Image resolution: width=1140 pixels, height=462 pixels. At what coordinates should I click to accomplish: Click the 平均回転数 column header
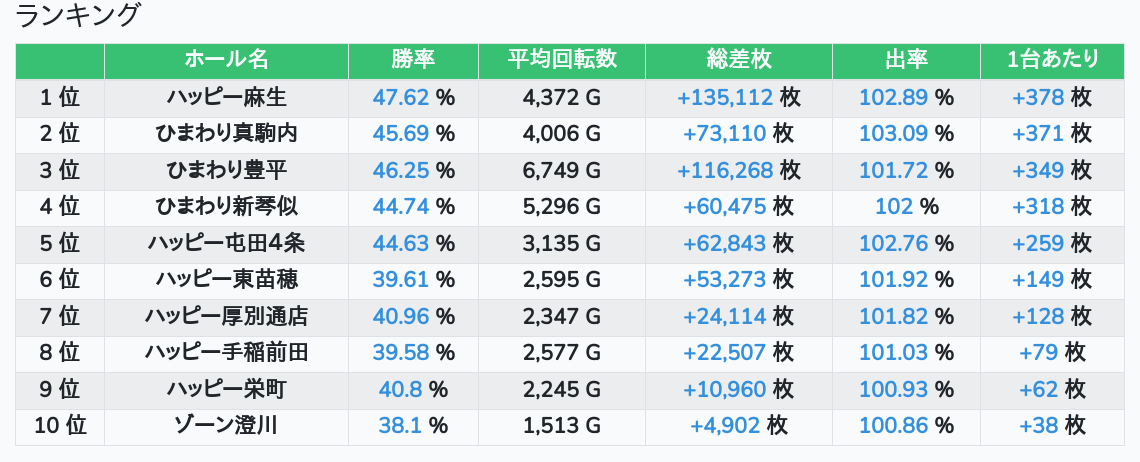[x=561, y=60]
